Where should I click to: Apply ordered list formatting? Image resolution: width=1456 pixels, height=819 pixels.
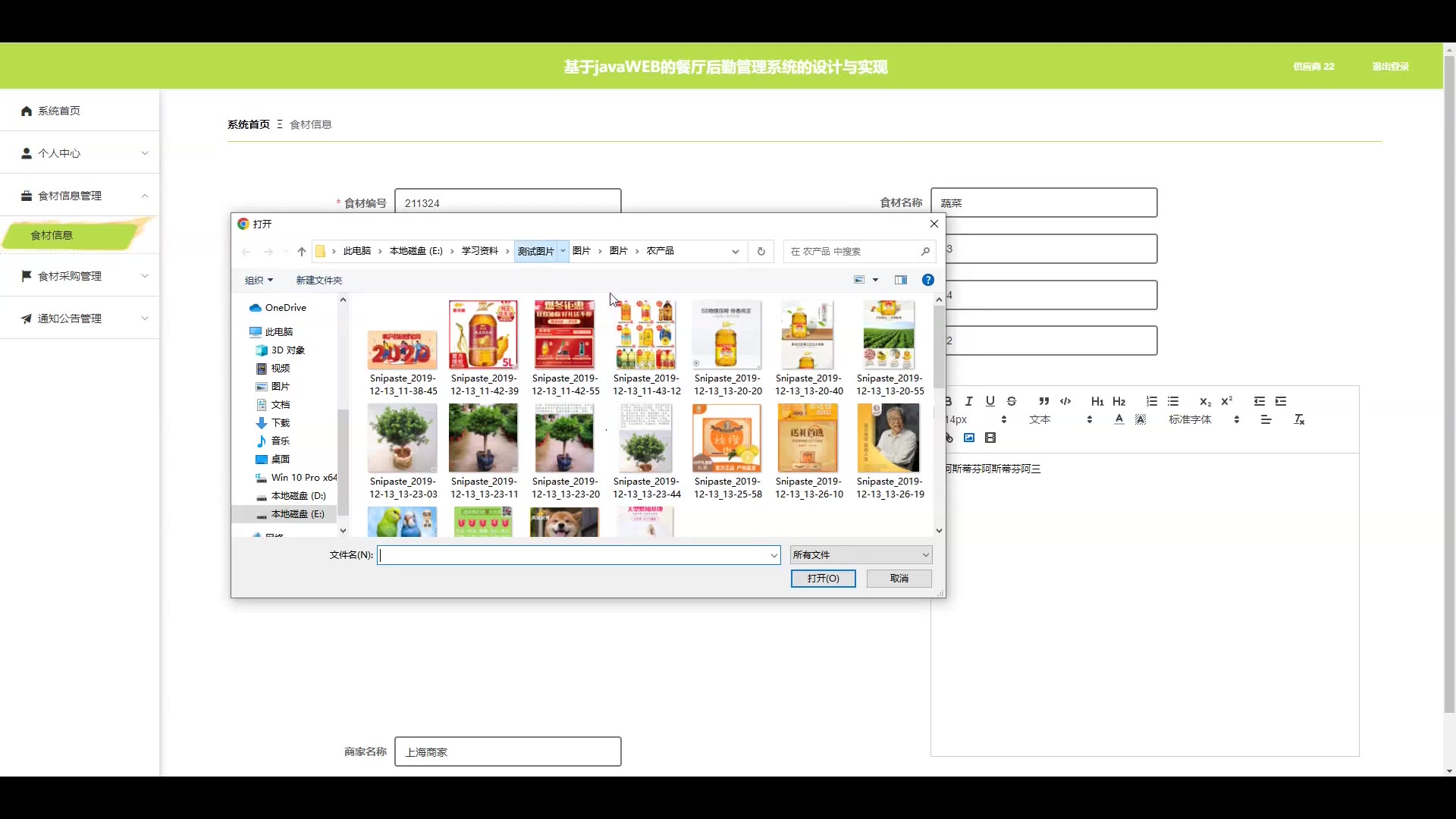(1151, 401)
